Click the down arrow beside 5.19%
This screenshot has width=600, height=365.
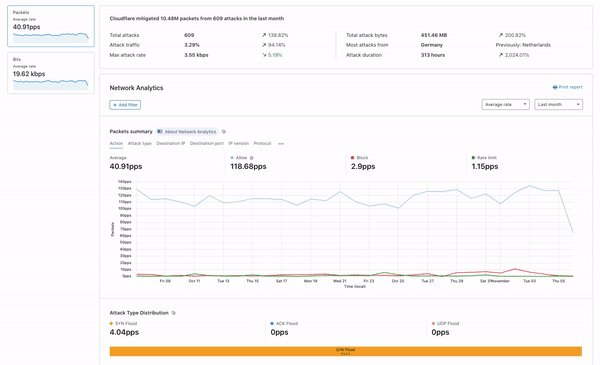264,55
